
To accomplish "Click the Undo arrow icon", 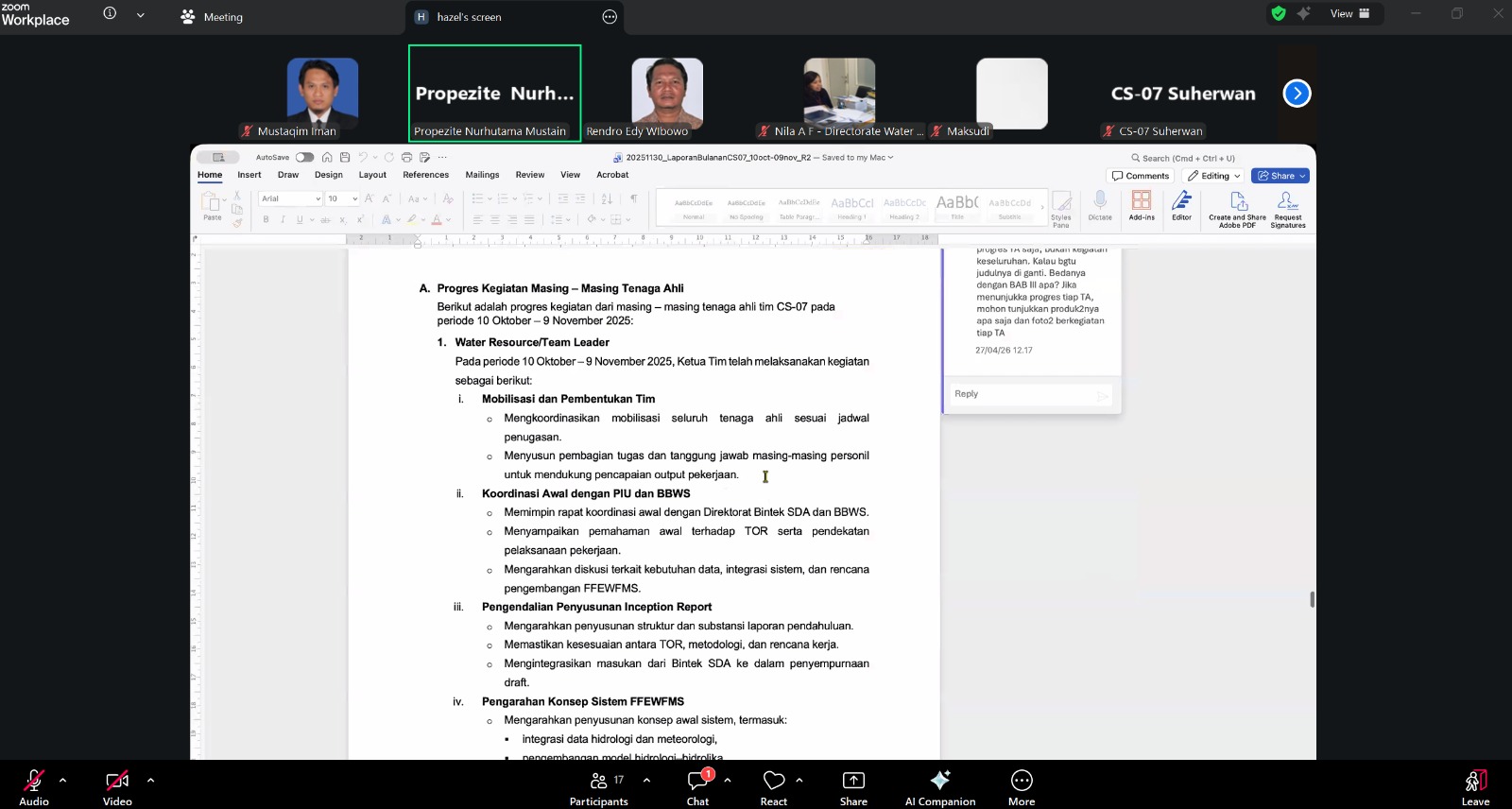I will 363,158.
